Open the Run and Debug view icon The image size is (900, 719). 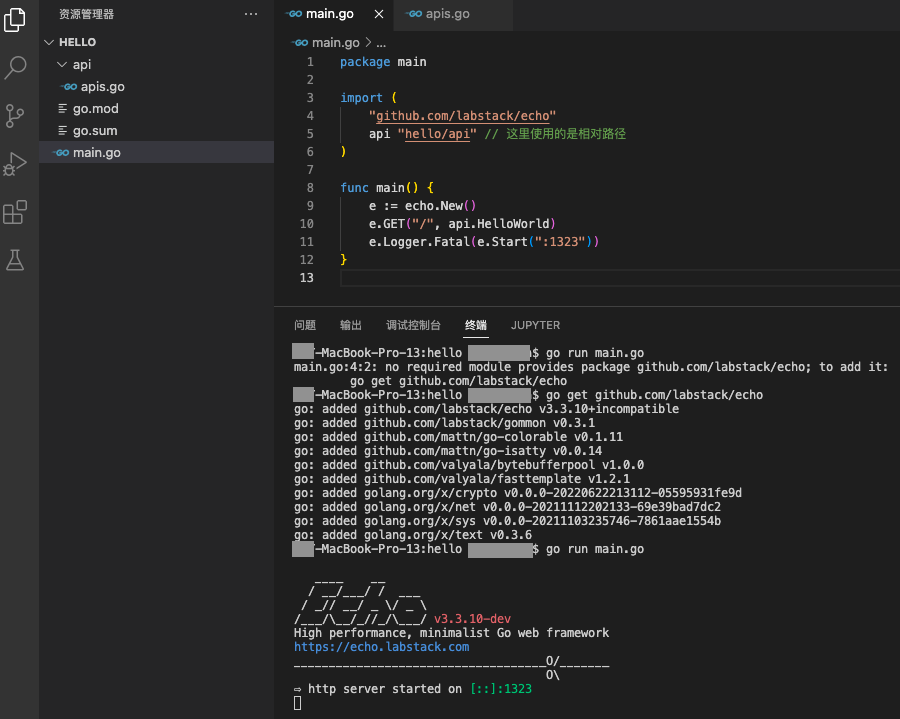(15, 164)
